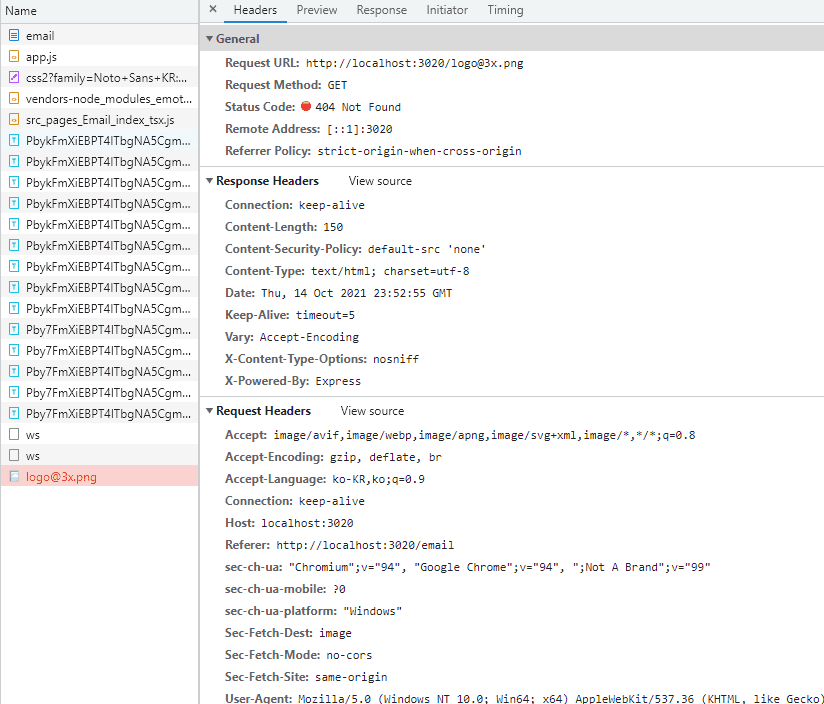
Task: Click the Request Method GET value
Action: [x=337, y=85]
